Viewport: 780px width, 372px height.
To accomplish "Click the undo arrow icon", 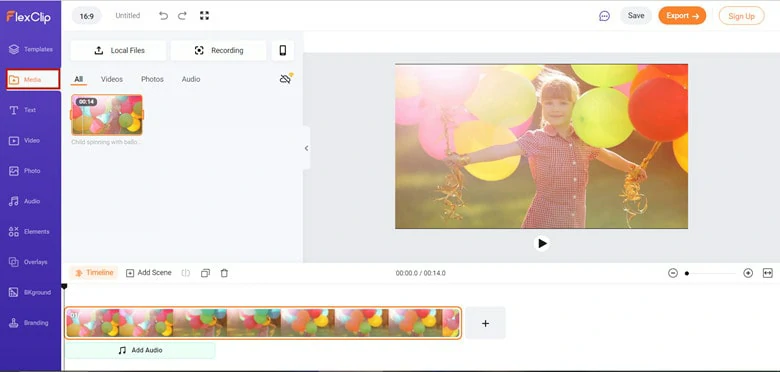I will coord(163,16).
